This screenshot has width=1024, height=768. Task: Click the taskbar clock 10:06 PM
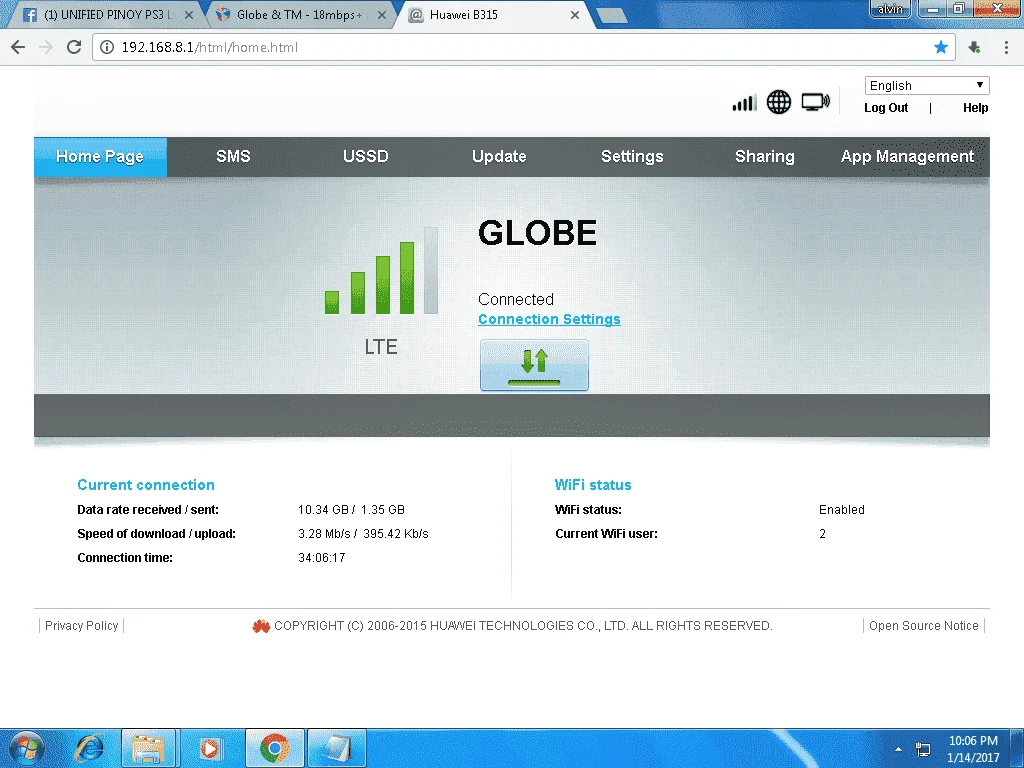click(x=973, y=741)
